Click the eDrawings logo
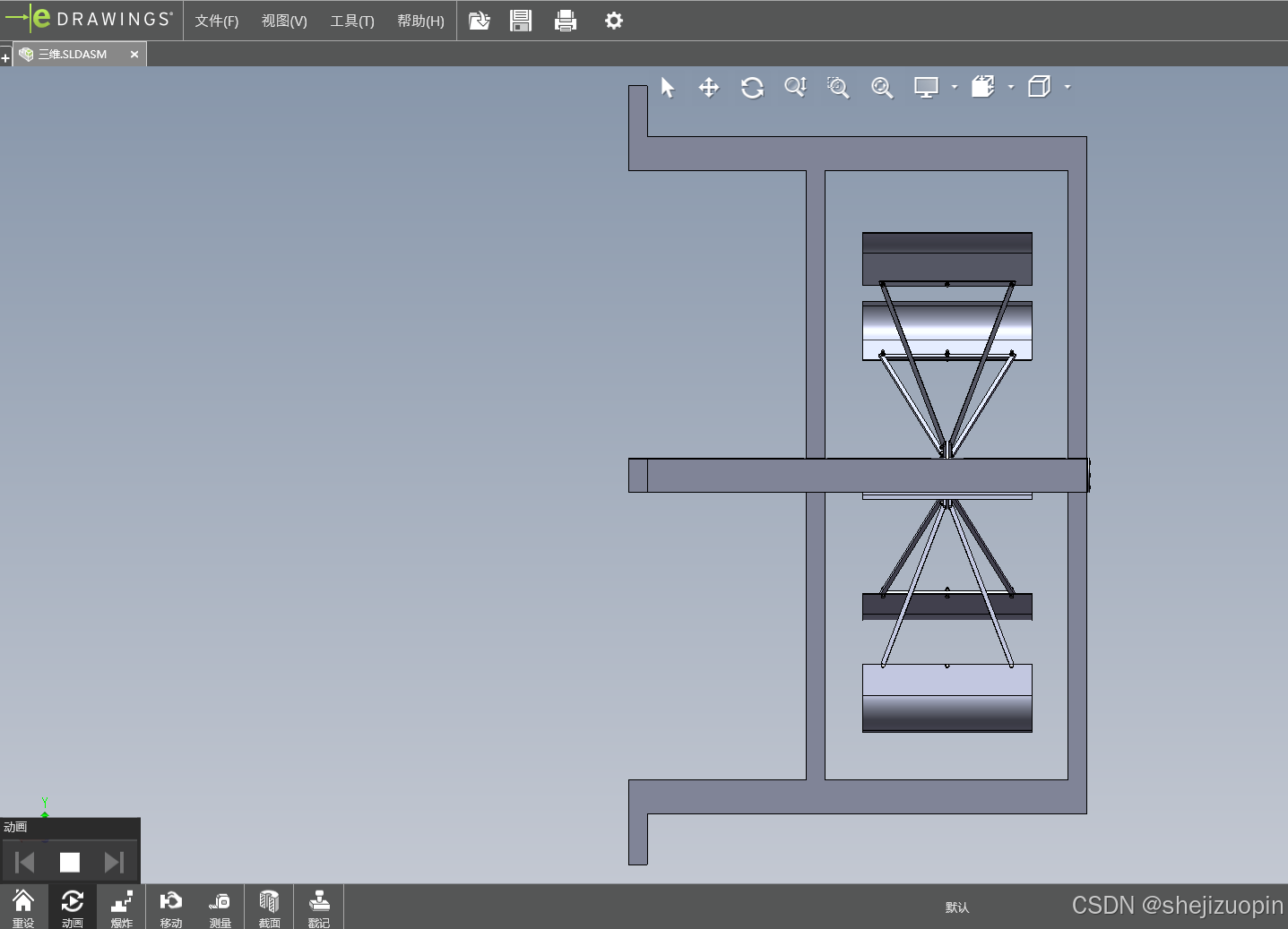Image resolution: width=1288 pixels, height=929 pixels. click(x=89, y=18)
